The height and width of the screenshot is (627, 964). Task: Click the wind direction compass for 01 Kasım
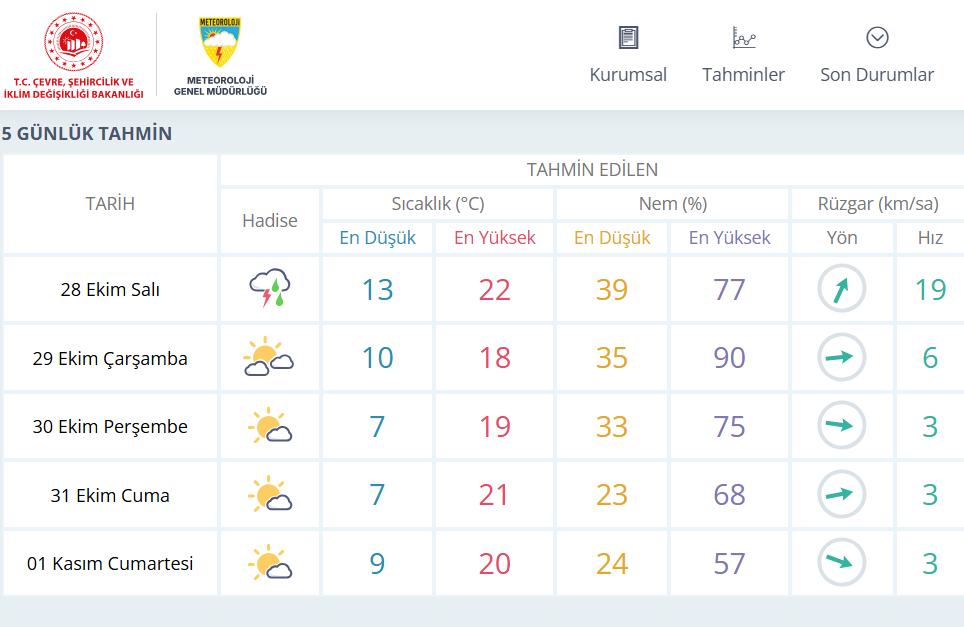pyautogui.click(x=842, y=563)
